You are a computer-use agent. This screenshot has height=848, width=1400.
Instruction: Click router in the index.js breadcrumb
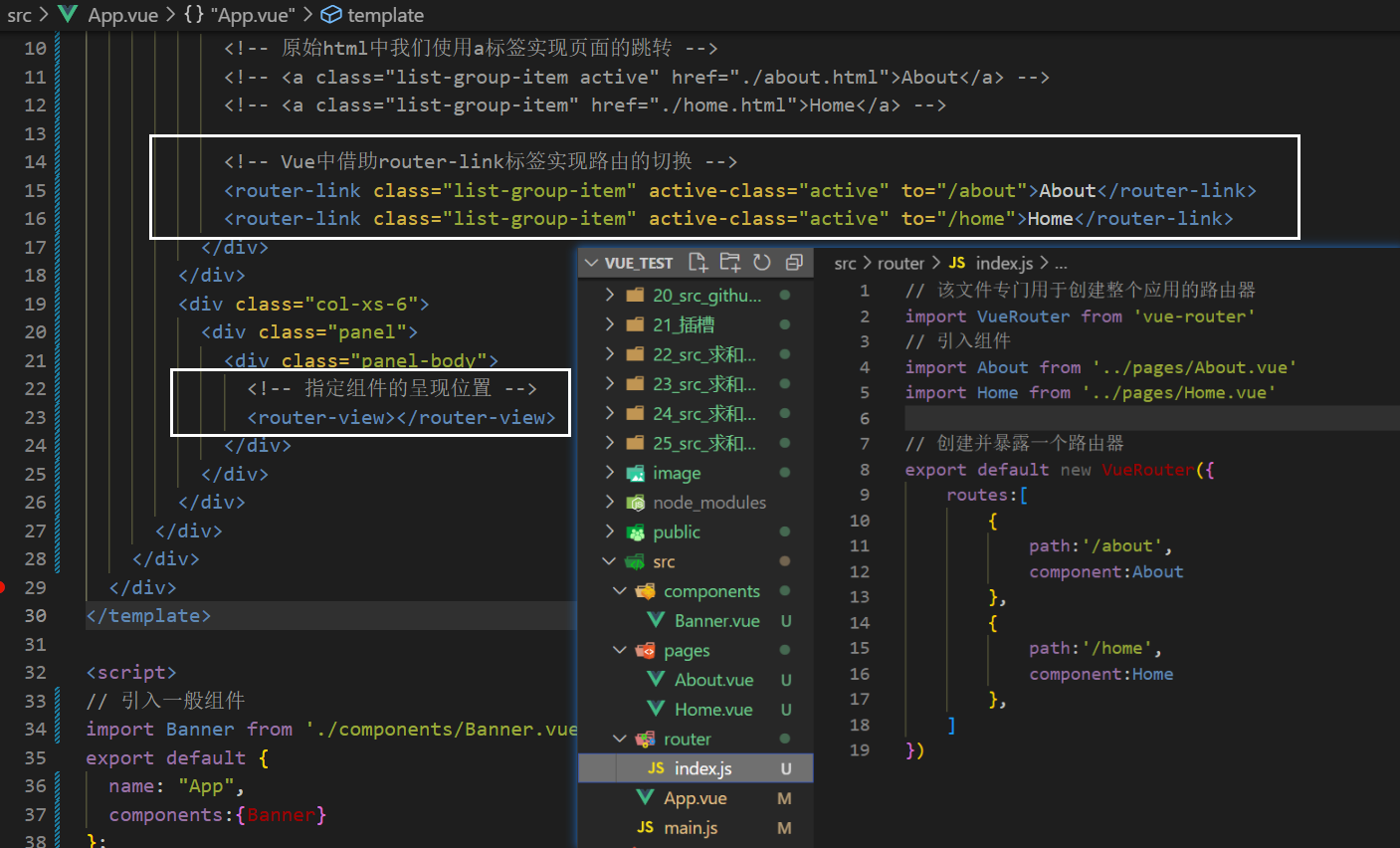pyautogui.click(x=900, y=263)
